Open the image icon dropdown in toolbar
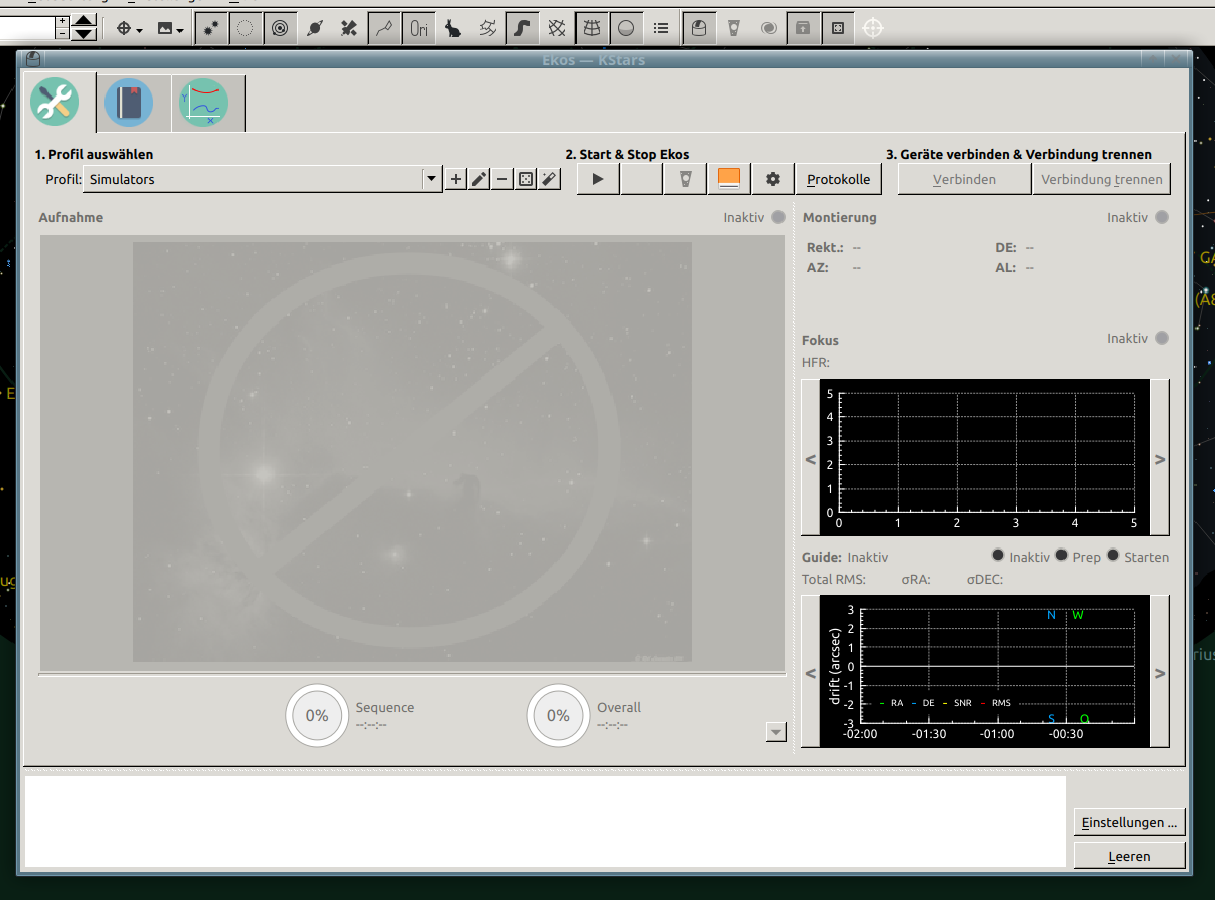This screenshot has height=900, width=1215. tap(171, 28)
